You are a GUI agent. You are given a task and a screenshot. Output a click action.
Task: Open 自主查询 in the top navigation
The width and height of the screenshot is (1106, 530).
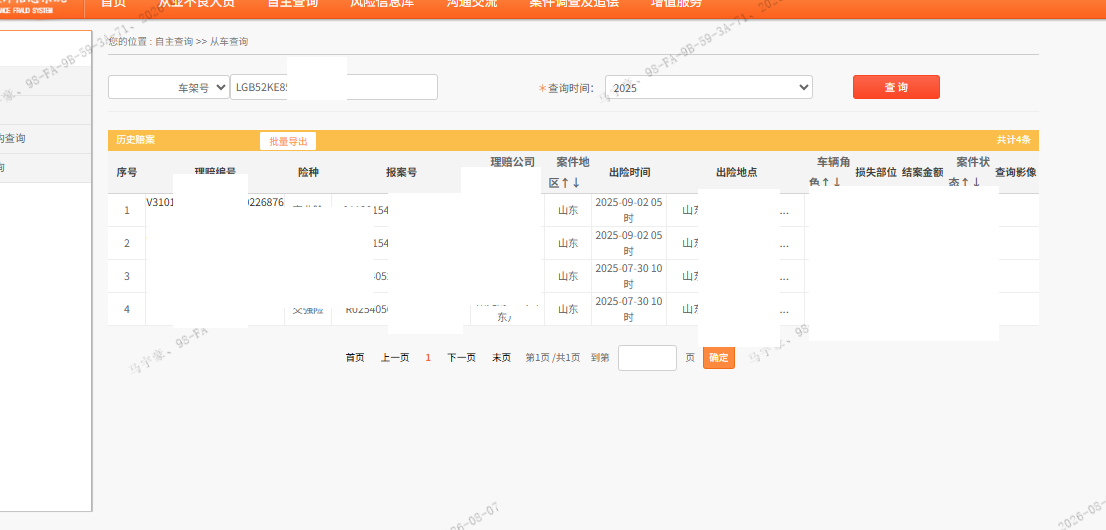[x=293, y=3]
